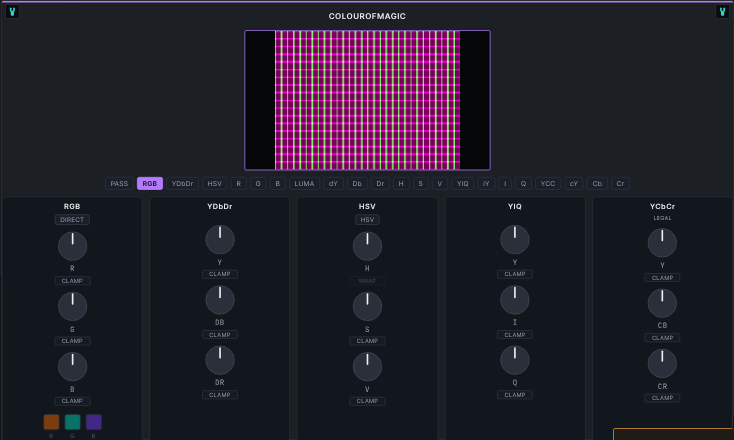Toggle CLAMP under the DR knob
The image size is (734, 440).
click(x=220, y=395)
